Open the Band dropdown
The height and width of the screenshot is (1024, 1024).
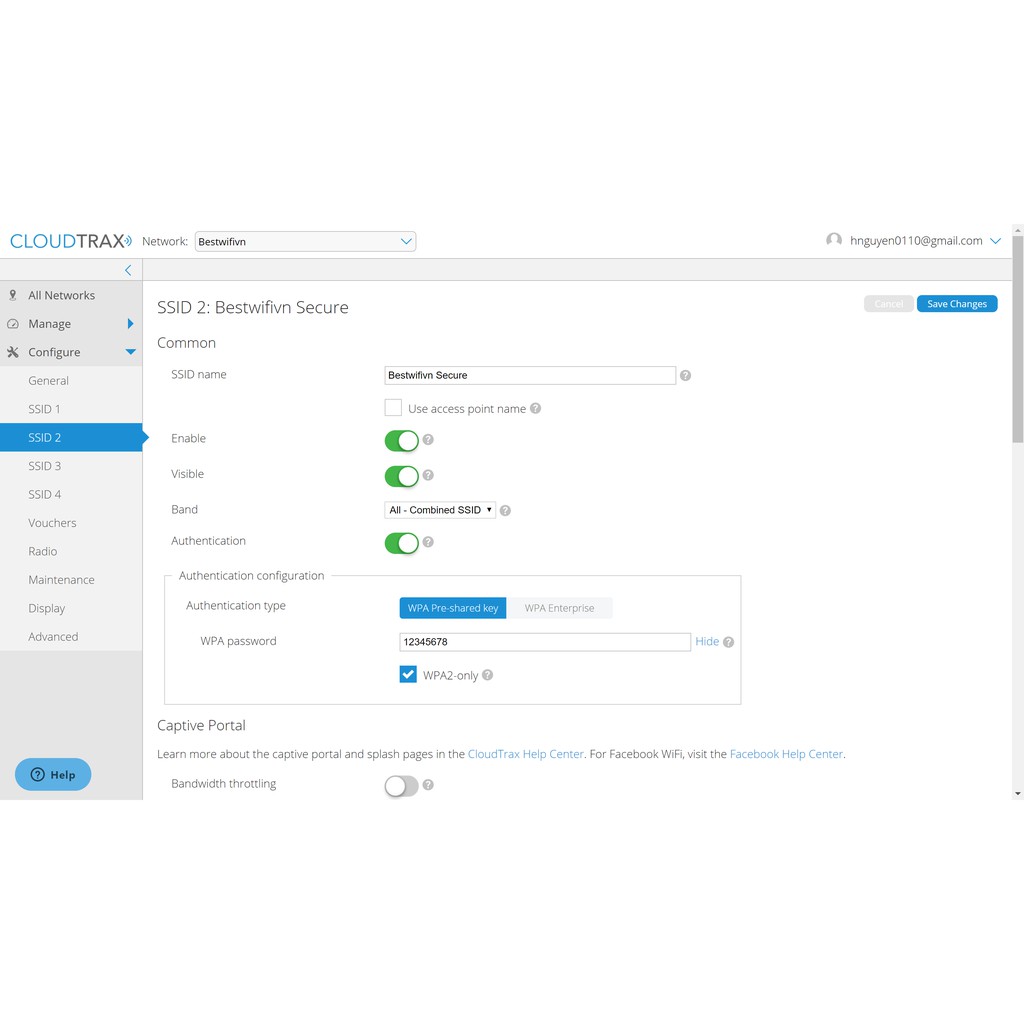pyautogui.click(x=440, y=510)
